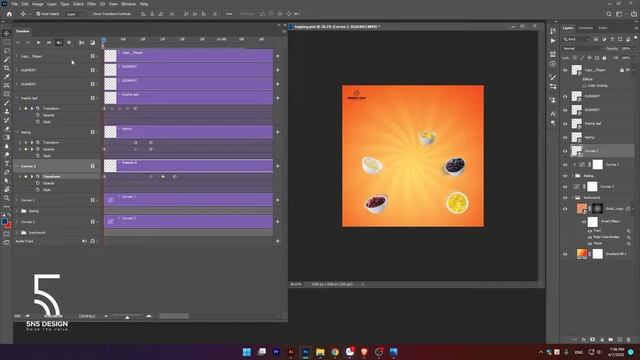The width and height of the screenshot is (640, 360).
Task: Click the Home icon in options bar
Action: tap(9, 14)
